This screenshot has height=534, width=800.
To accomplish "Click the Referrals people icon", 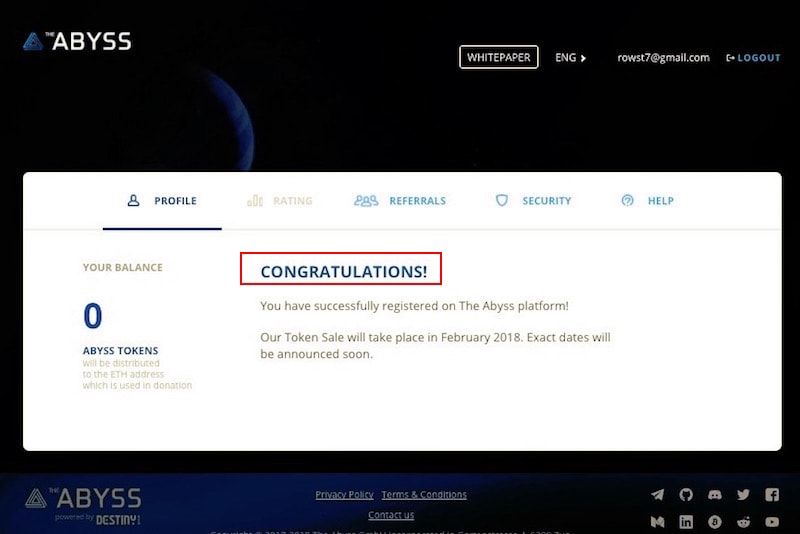I will [366, 200].
